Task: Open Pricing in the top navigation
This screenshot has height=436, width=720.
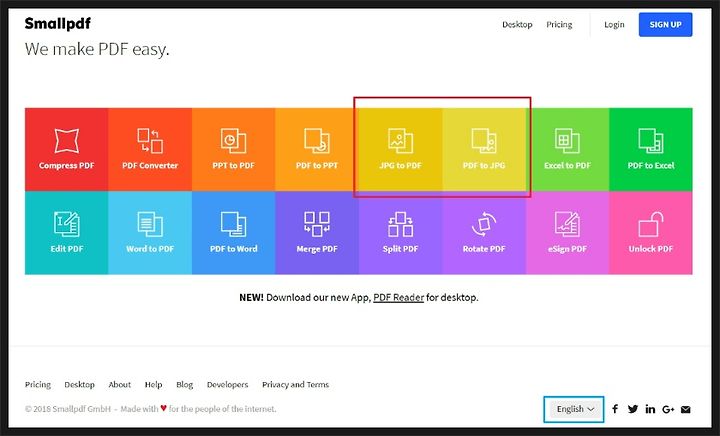Action: 559,24
